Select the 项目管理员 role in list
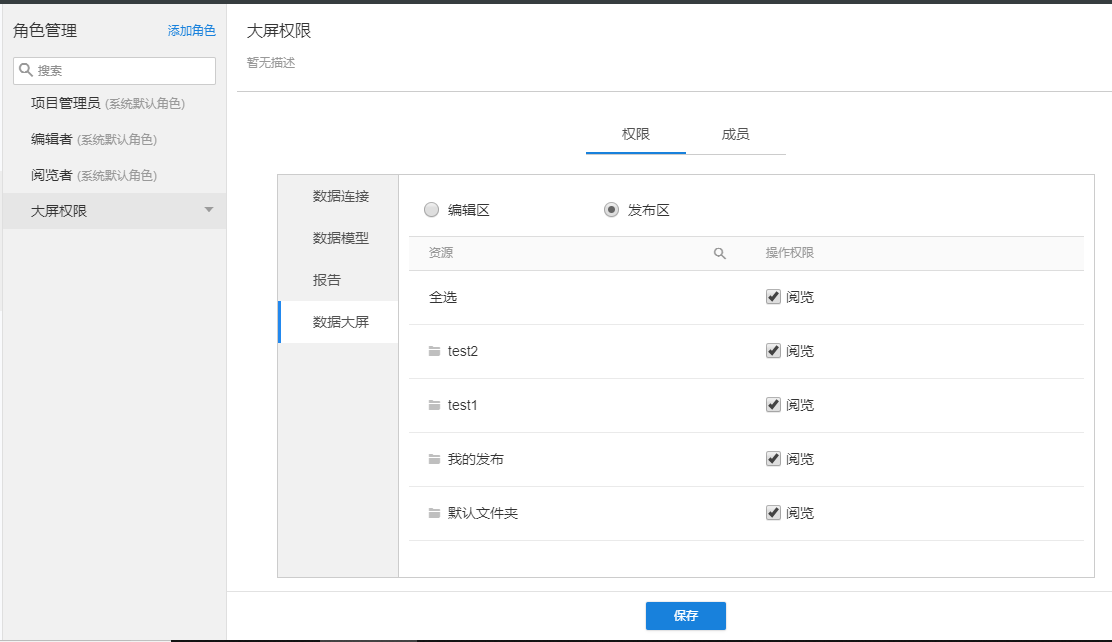Viewport: 1112px width, 642px height. [x=66, y=103]
